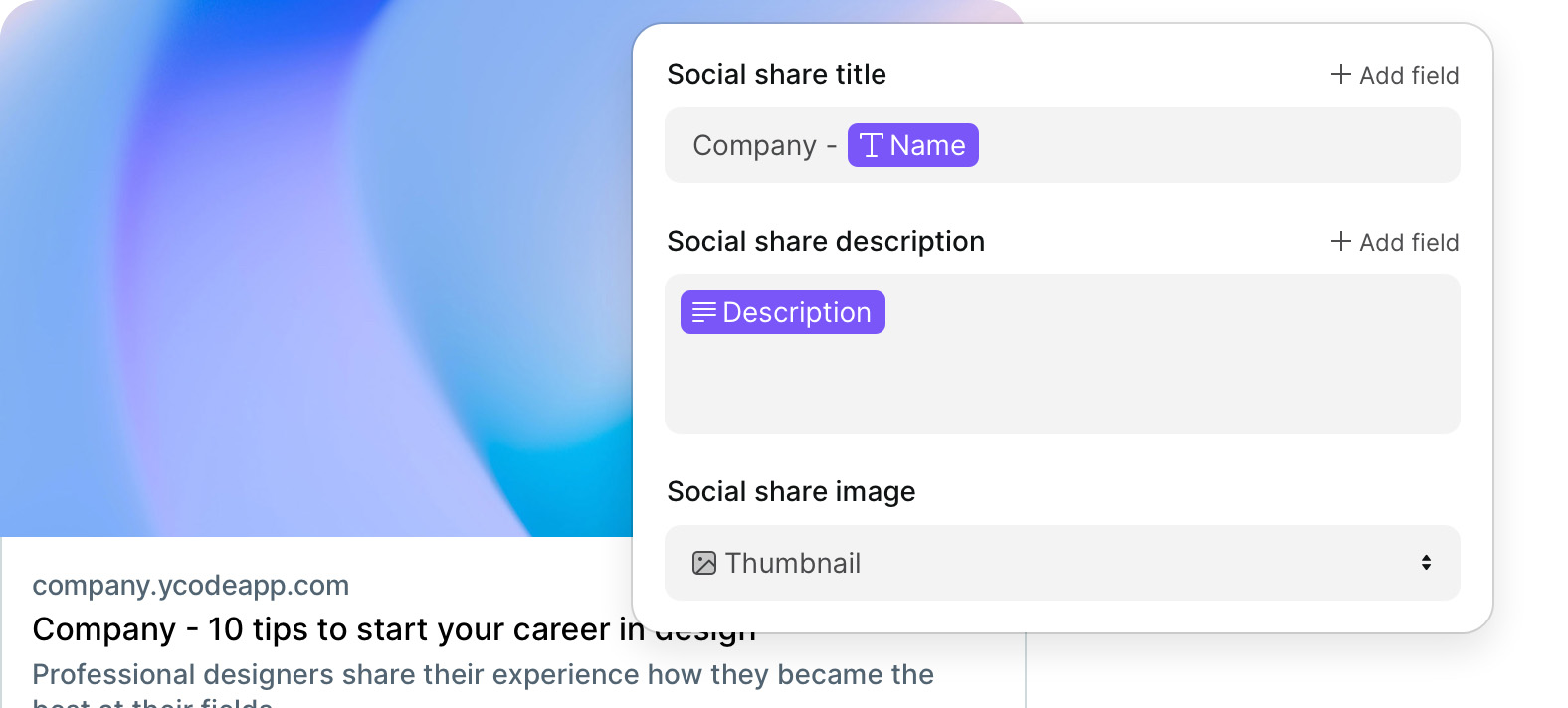Select the purple Description field chip
Viewport: 1568px width, 708px height.
click(x=783, y=312)
